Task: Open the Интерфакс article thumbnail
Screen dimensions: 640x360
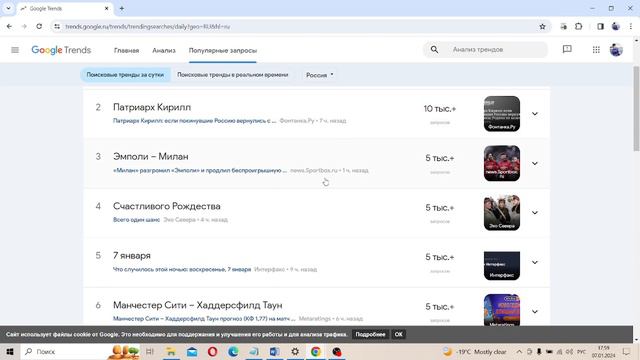Action: (x=502, y=266)
